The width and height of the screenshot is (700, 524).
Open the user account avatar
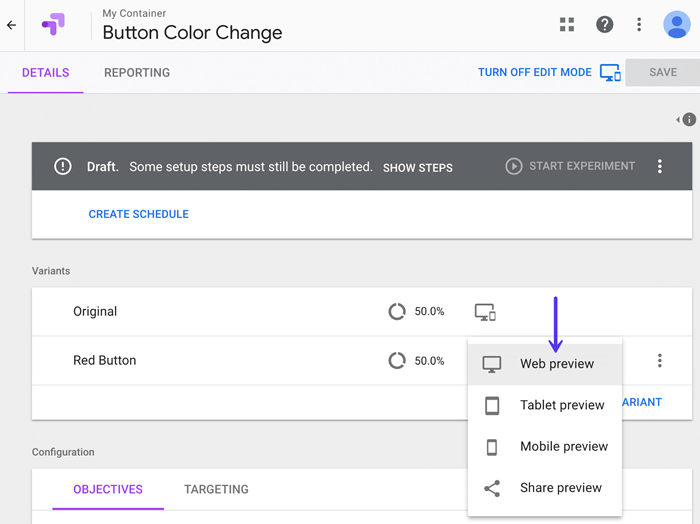(x=676, y=25)
